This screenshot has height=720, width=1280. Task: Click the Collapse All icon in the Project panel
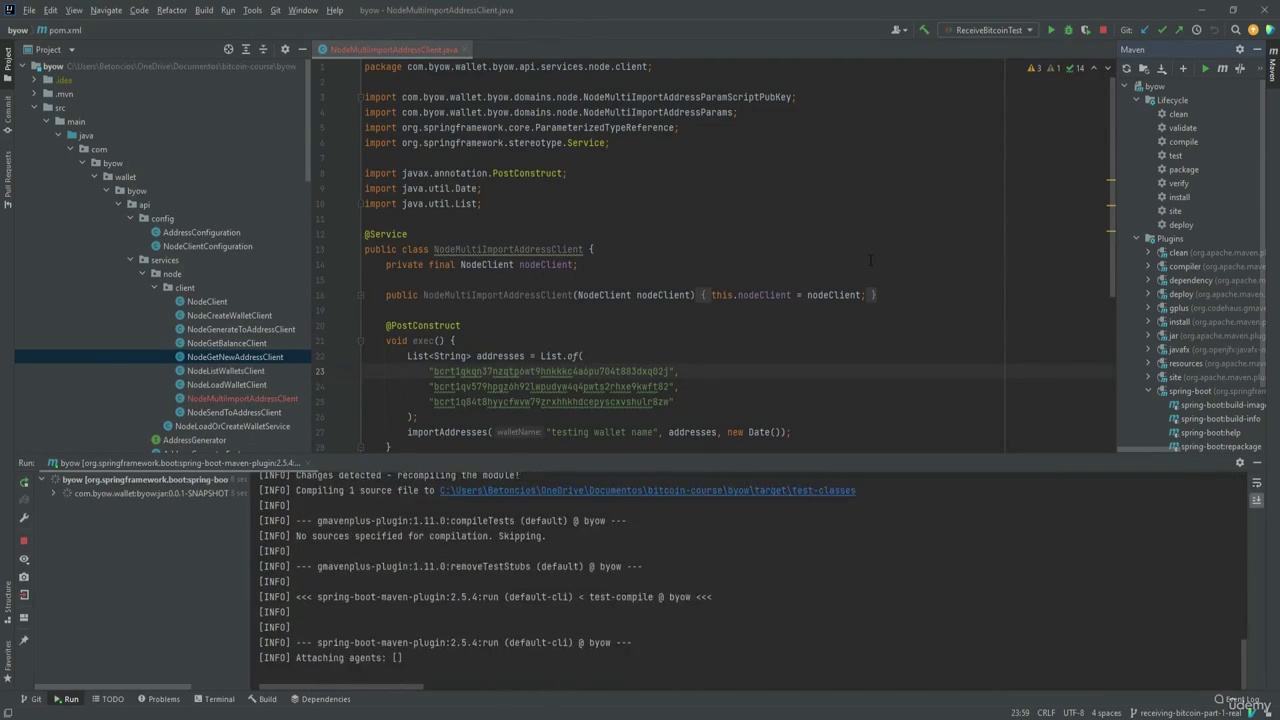[263, 49]
